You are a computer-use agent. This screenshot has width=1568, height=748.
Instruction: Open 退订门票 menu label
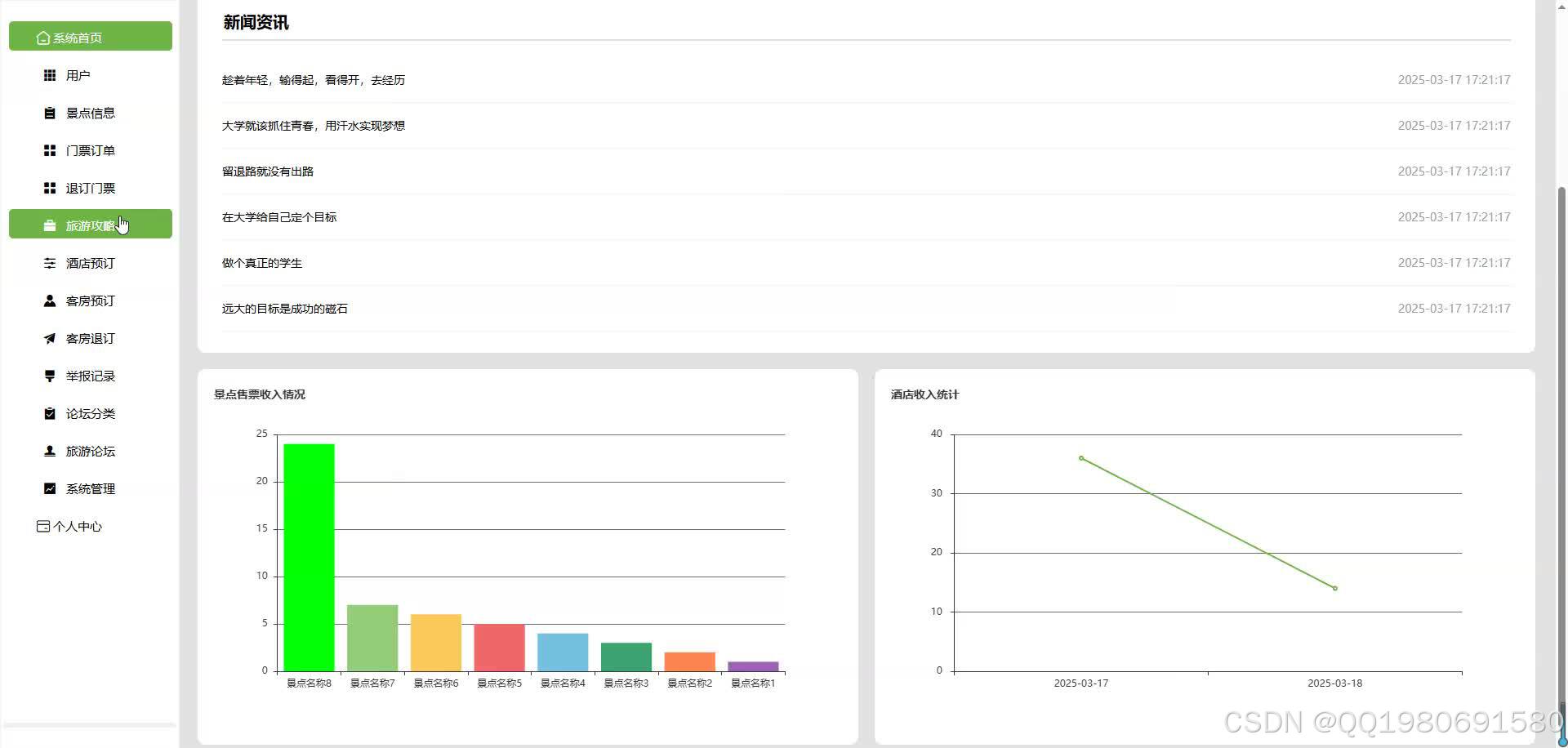(91, 188)
